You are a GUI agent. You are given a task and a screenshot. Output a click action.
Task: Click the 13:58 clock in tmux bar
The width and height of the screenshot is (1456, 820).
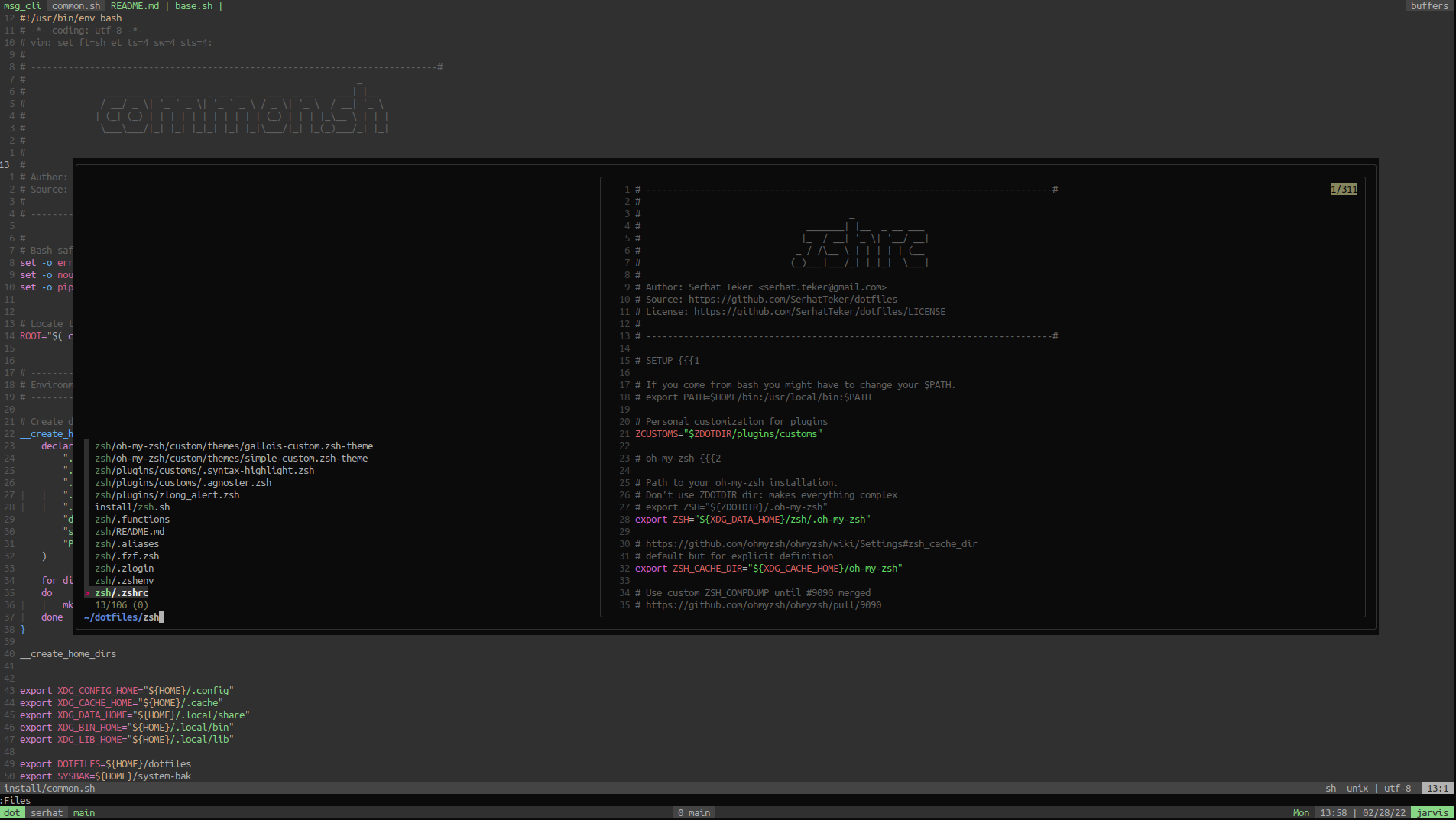(1333, 812)
